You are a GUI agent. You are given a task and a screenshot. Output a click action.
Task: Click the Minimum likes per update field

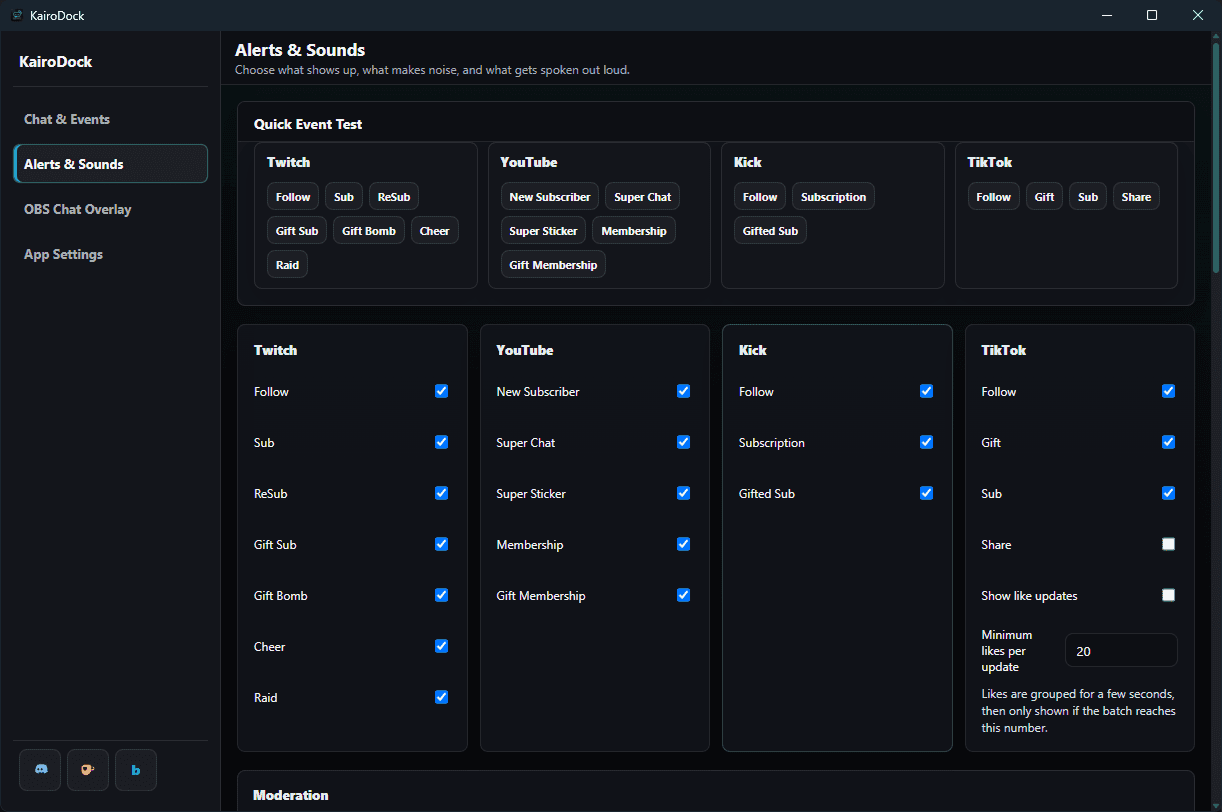1121,651
